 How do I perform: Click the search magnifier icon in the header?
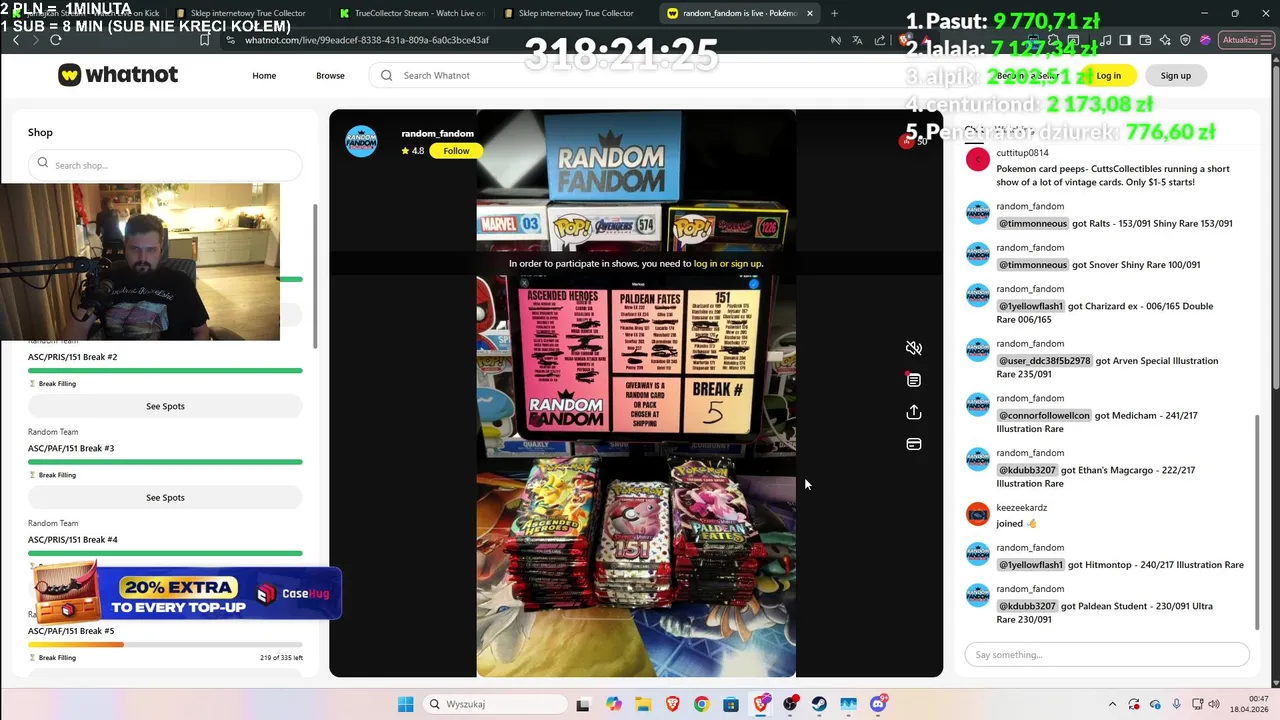pyautogui.click(x=387, y=75)
